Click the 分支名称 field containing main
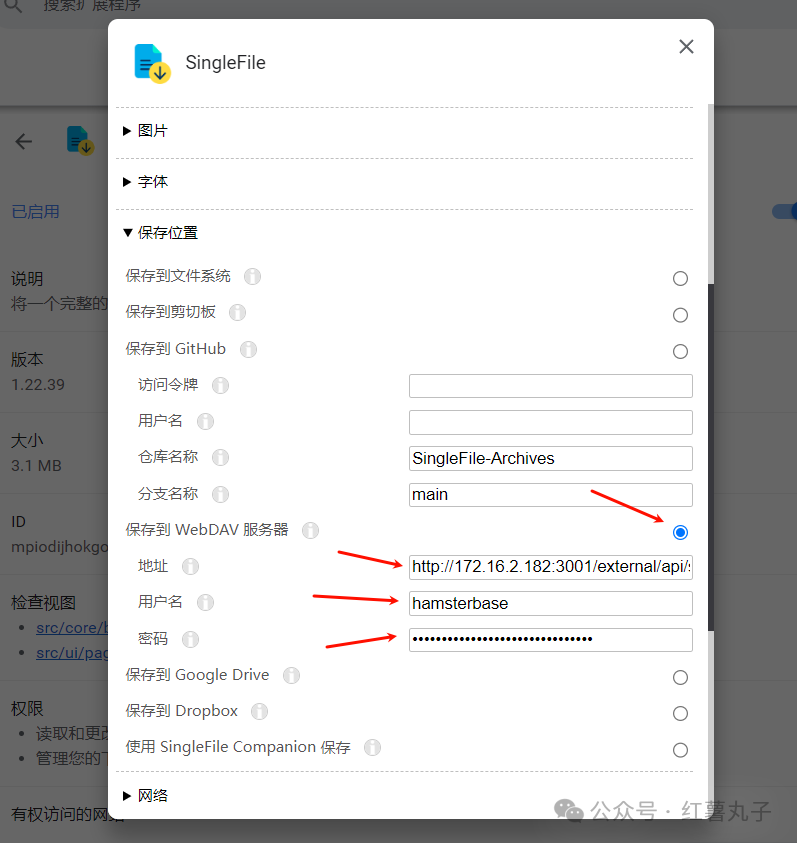797x843 pixels. click(x=550, y=495)
